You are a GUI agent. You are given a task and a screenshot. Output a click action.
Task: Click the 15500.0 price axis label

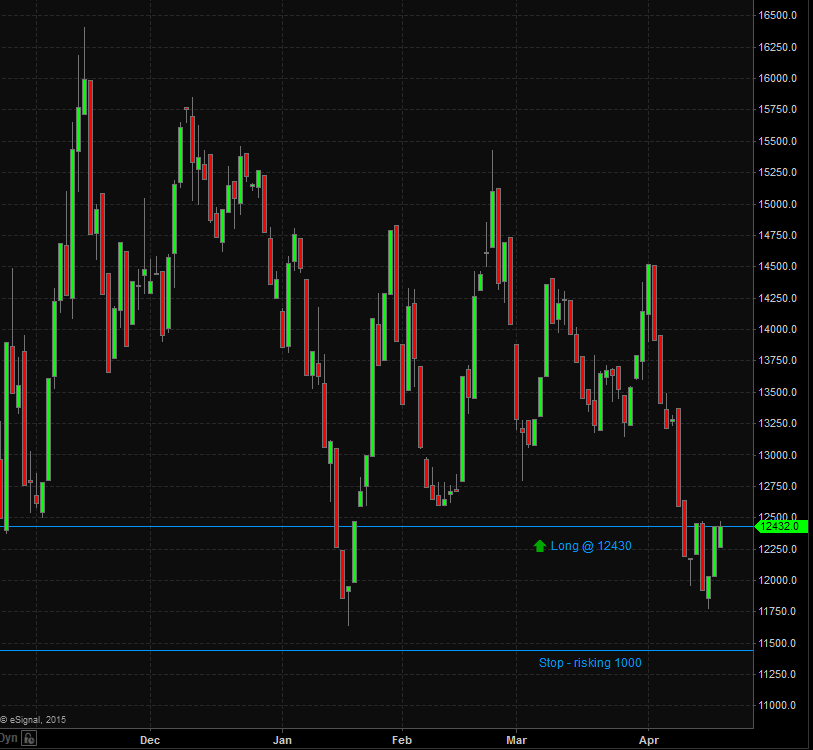point(777,141)
